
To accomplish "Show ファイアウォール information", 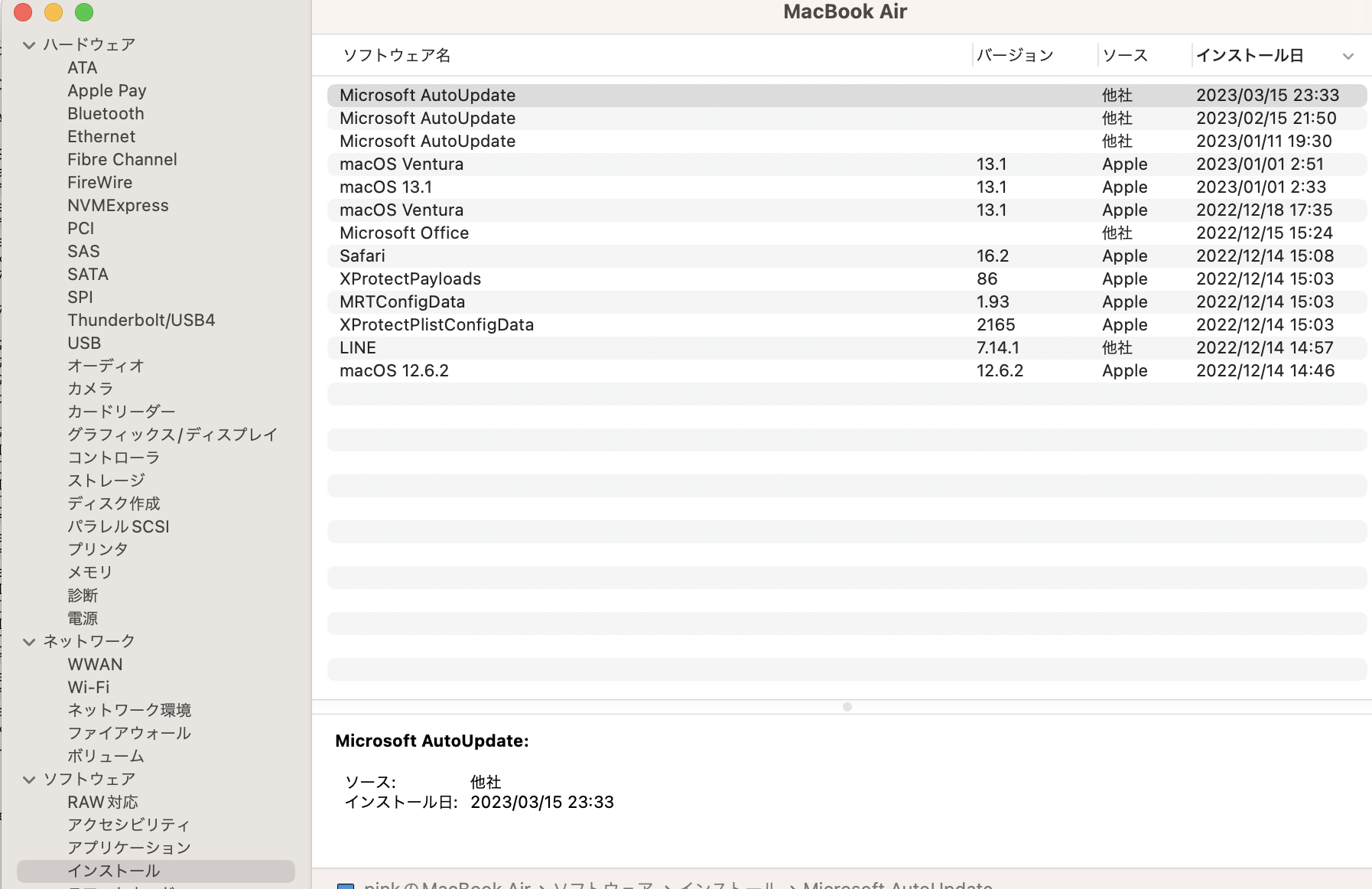I will point(129,734).
